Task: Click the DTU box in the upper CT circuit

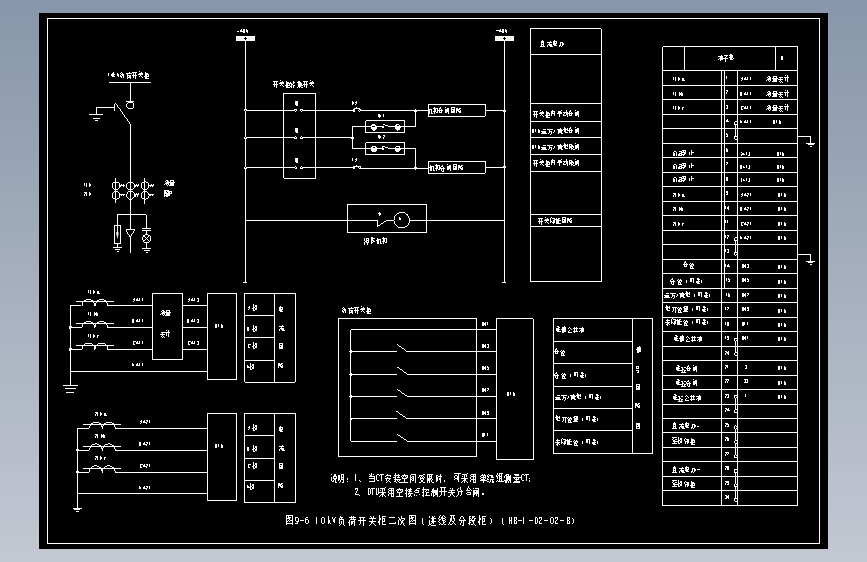Action: [222, 336]
